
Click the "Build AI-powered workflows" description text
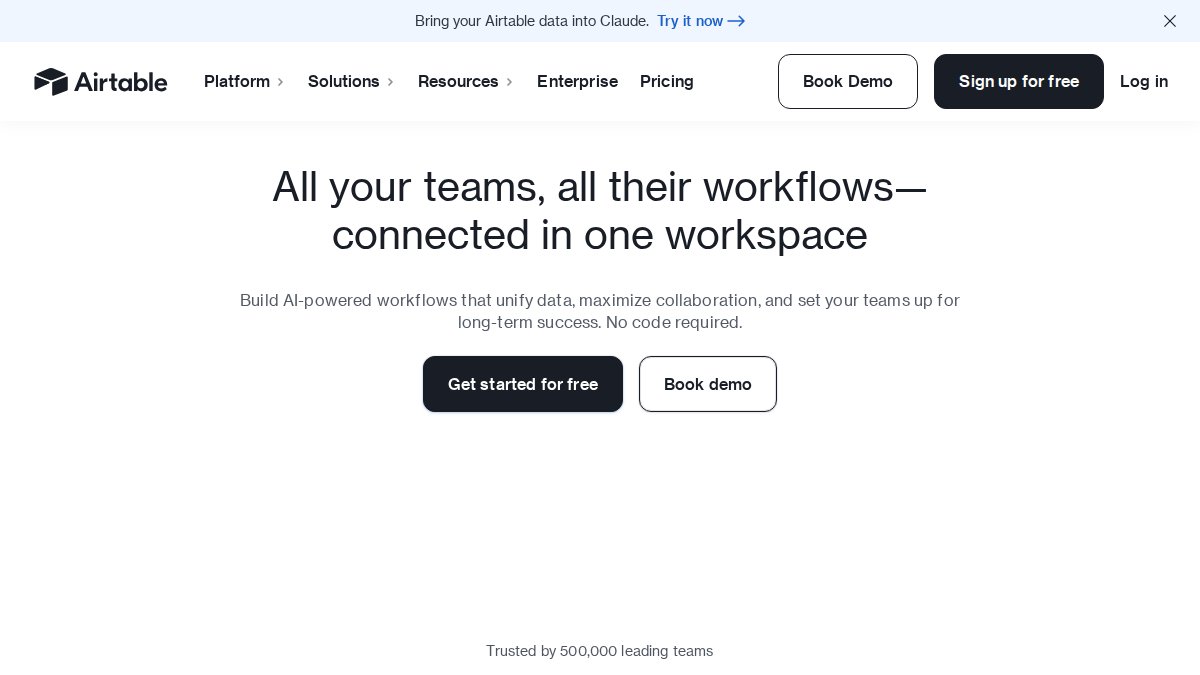tap(600, 311)
